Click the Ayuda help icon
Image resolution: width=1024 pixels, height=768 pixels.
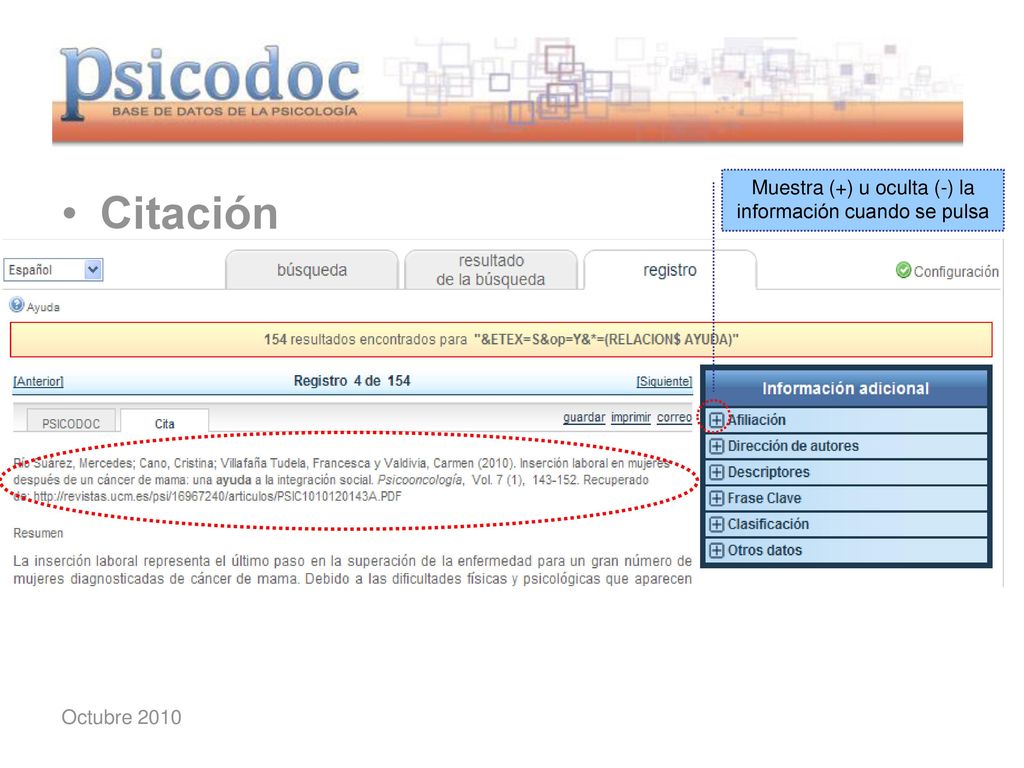click(17, 305)
